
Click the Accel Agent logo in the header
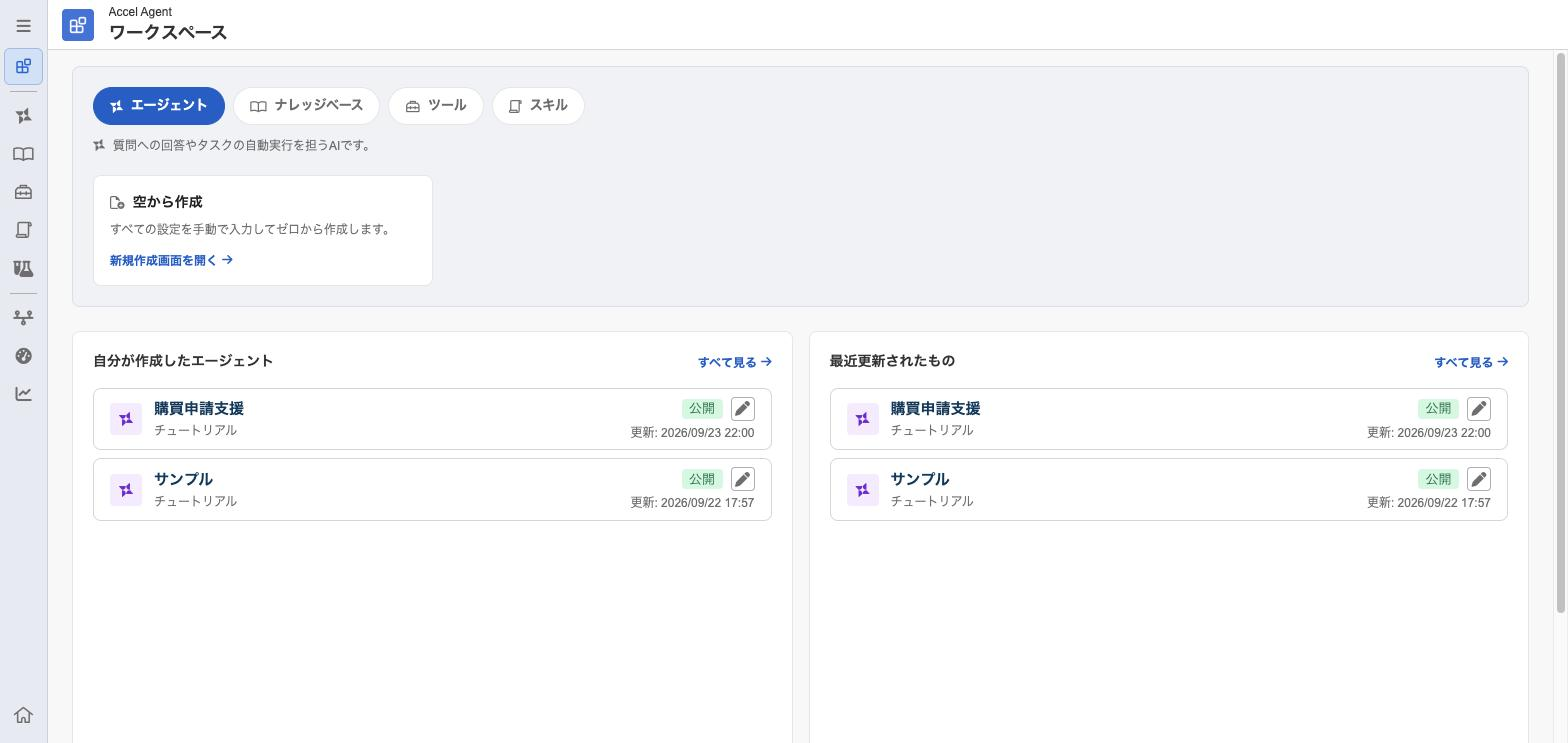tap(78, 25)
